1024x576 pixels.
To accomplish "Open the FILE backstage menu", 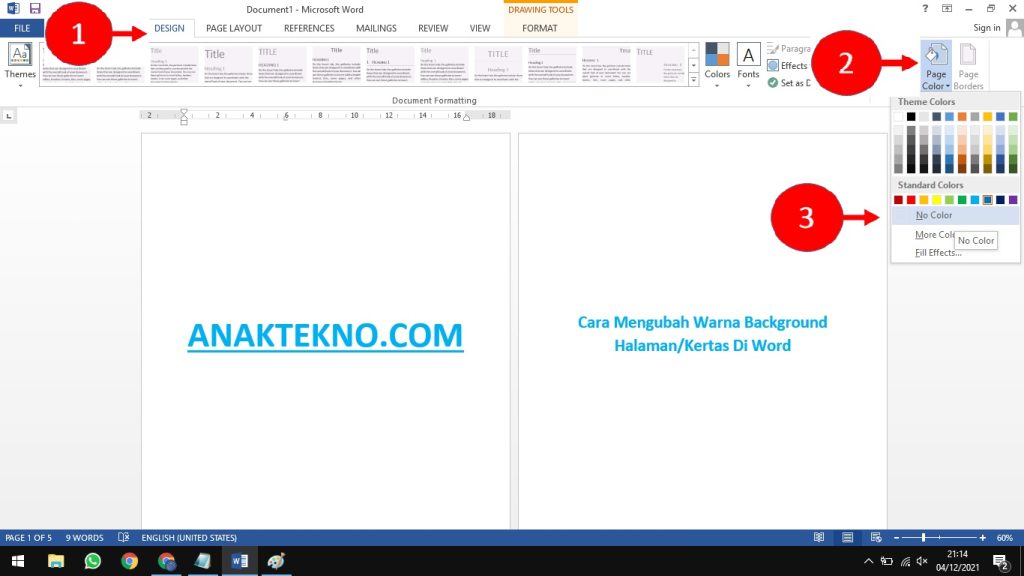I will pyautogui.click(x=22, y=28).
